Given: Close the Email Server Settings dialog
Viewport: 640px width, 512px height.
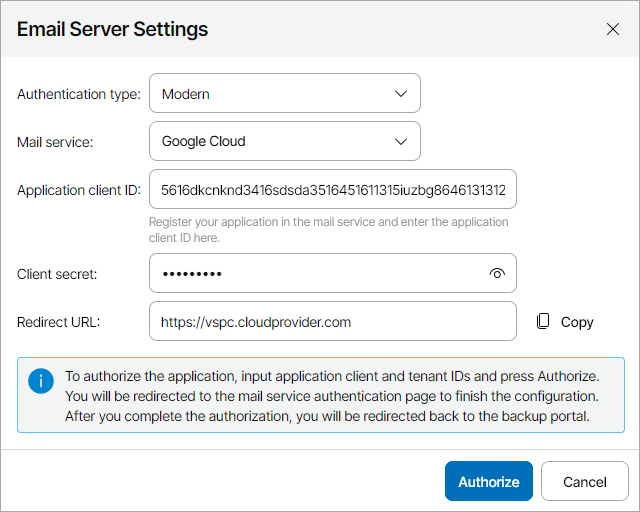Looking at the screenshot, I should 613,29.
